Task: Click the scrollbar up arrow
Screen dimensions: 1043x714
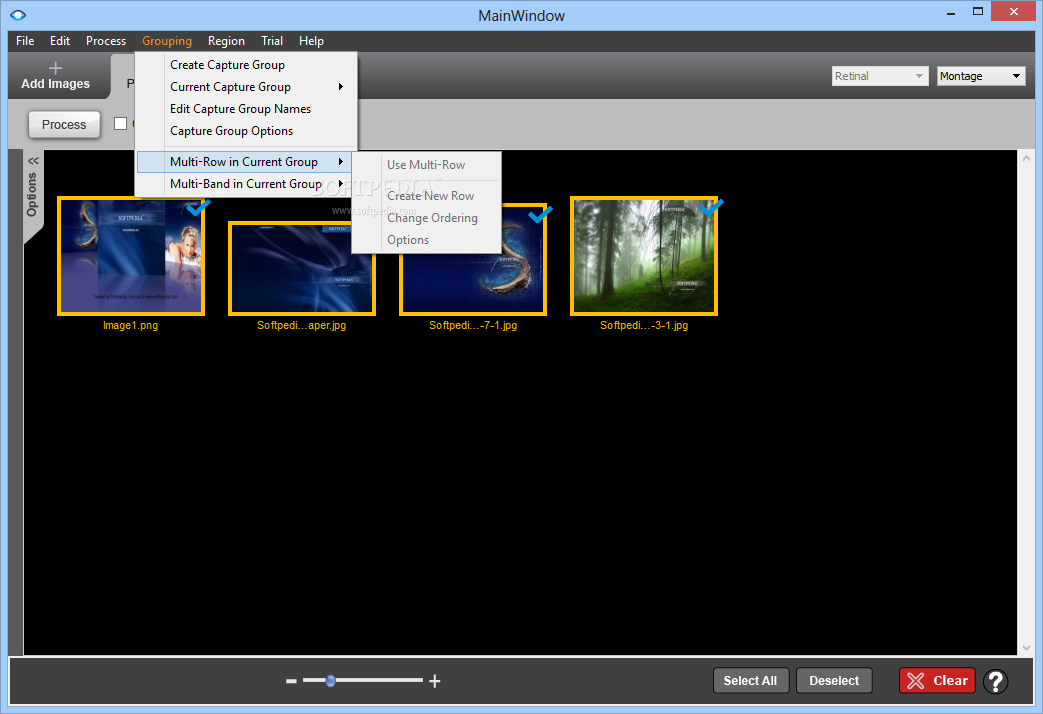Action: click(x=1026, y=158)
